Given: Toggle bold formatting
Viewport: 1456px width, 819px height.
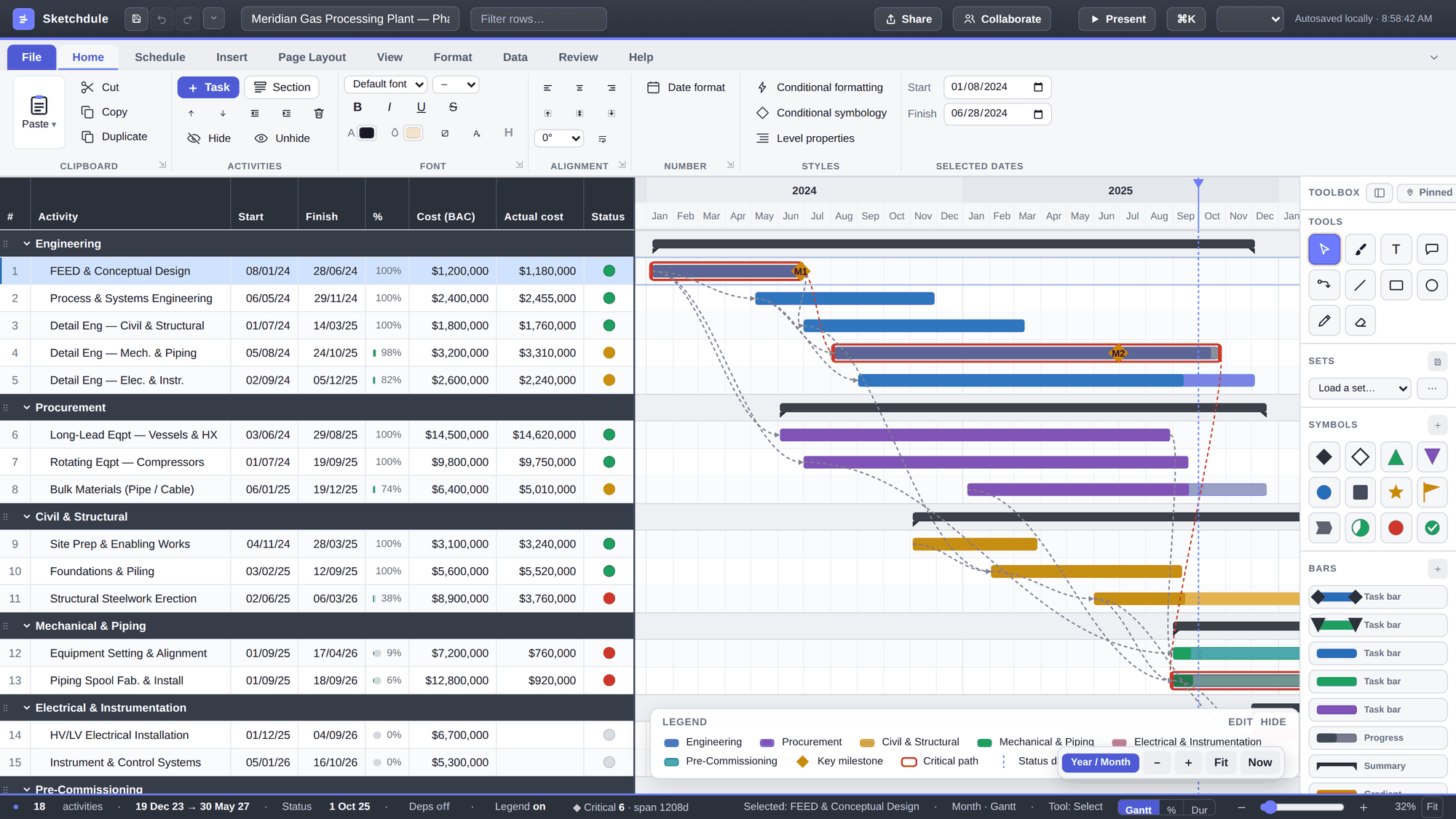Looking at the screenshot, I should pyautogui.click(x=357, y=107).
